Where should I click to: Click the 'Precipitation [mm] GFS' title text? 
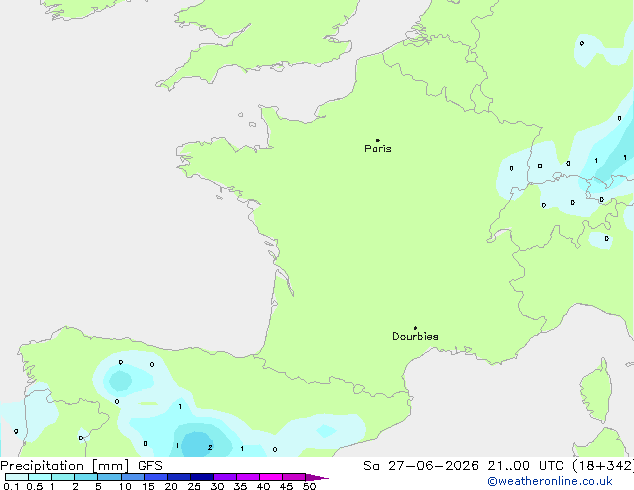point(81,466)
